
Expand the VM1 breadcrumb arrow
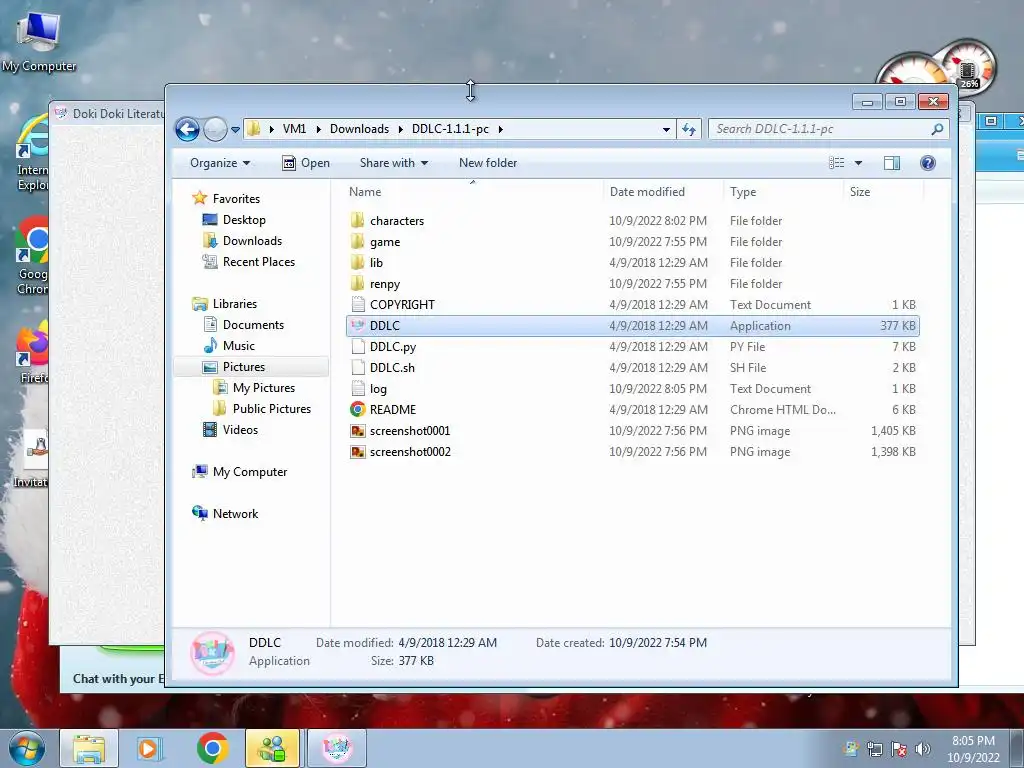319,129
